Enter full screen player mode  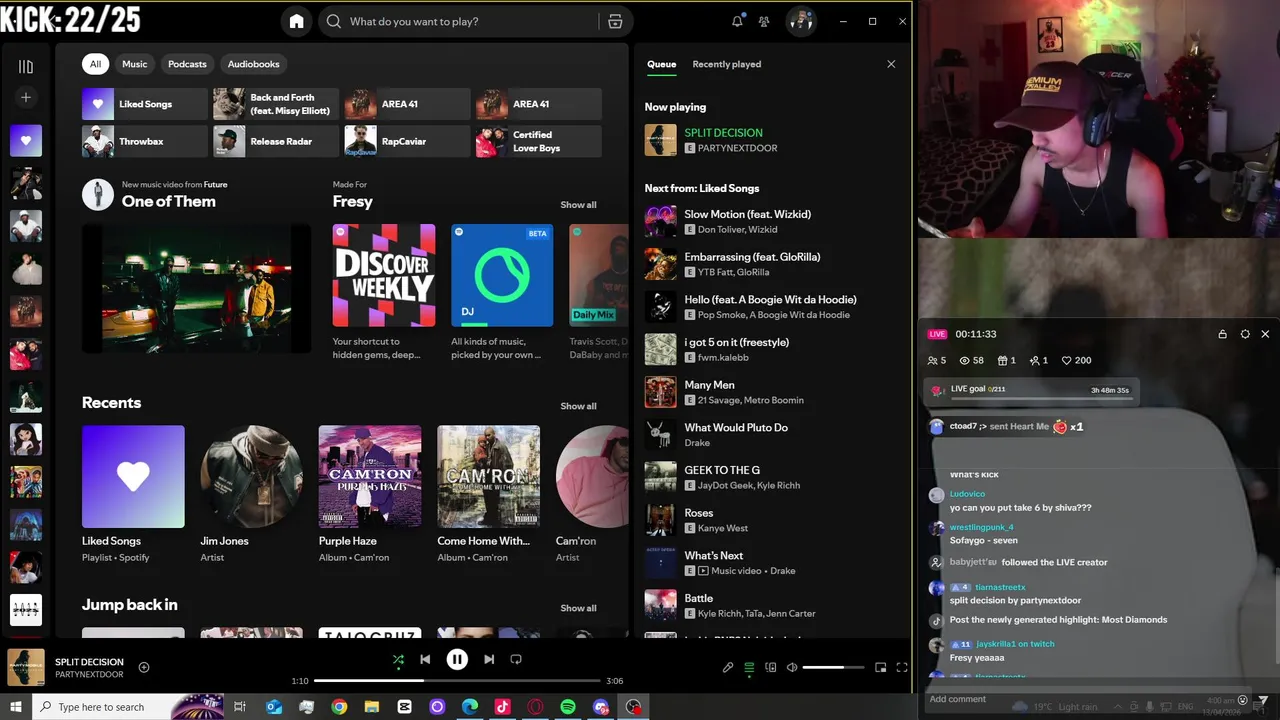coord(901,667)
